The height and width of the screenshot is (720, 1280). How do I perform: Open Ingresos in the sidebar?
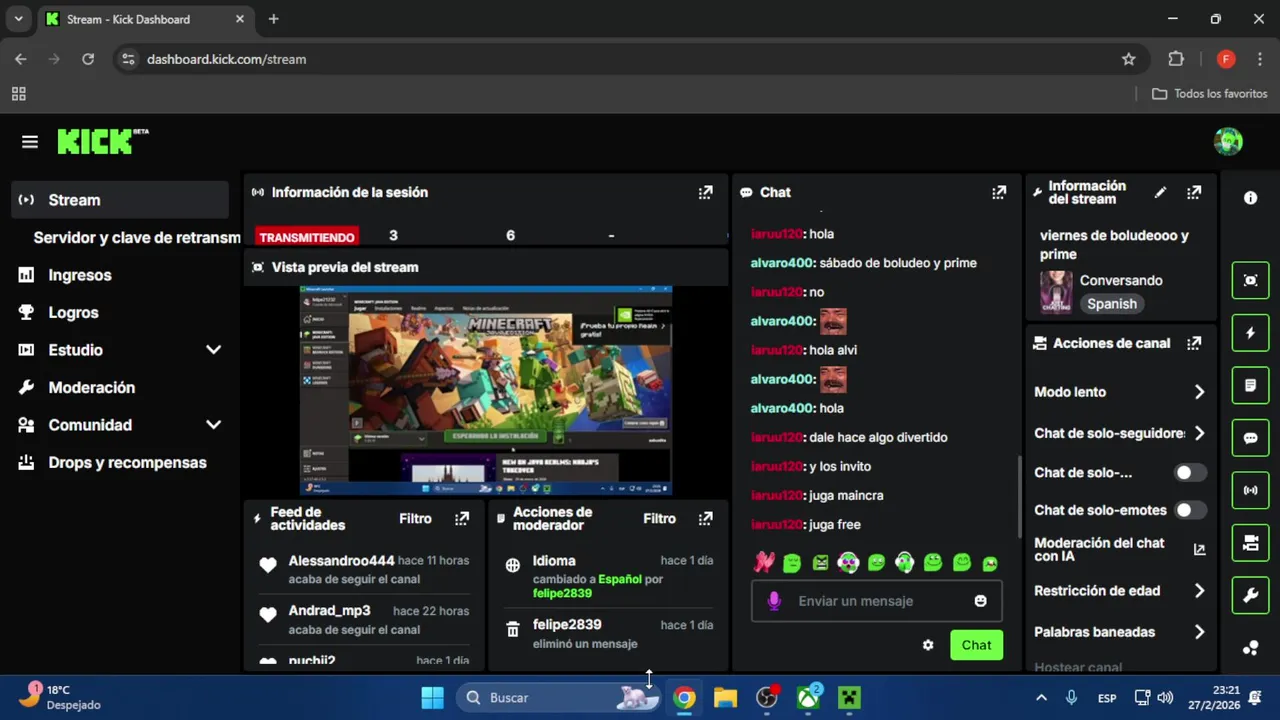click(x=120, y=275)
